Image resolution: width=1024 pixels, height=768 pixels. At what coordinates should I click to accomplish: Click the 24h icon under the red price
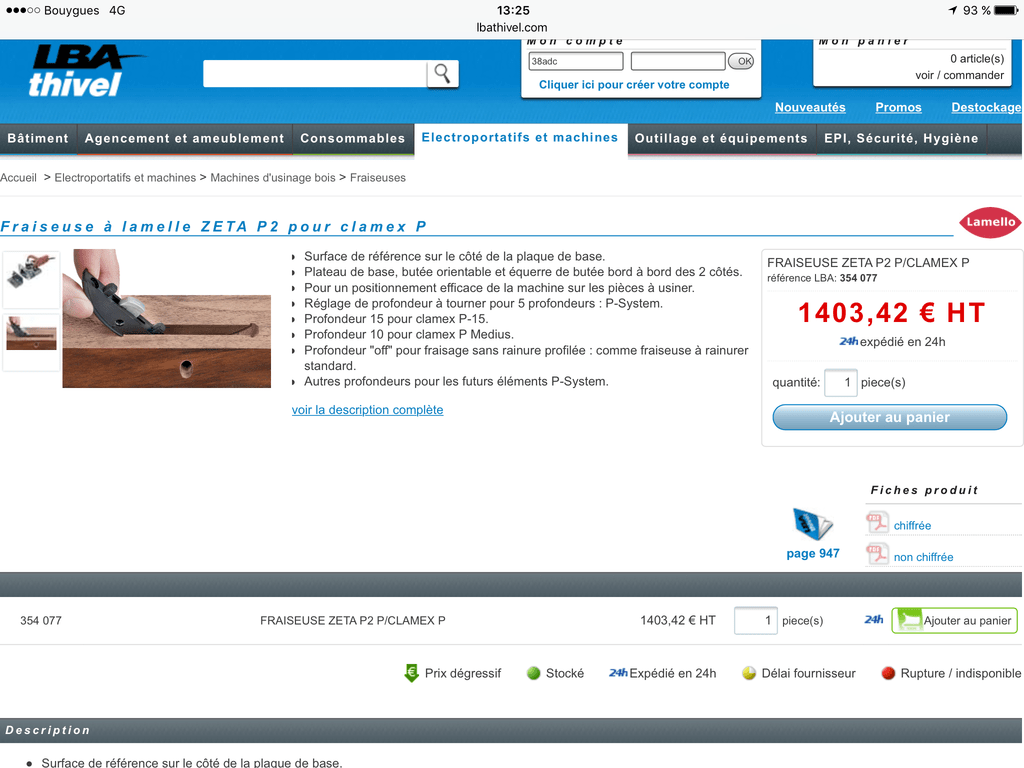(848, 341)
